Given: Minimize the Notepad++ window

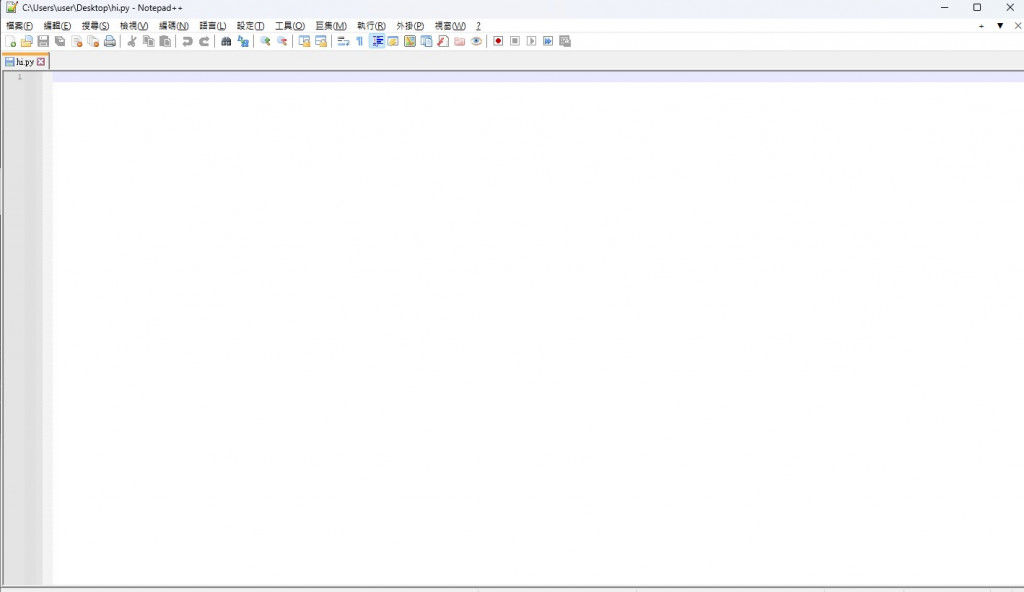Looking at the screenshot, I should click(x=944, y=8).
